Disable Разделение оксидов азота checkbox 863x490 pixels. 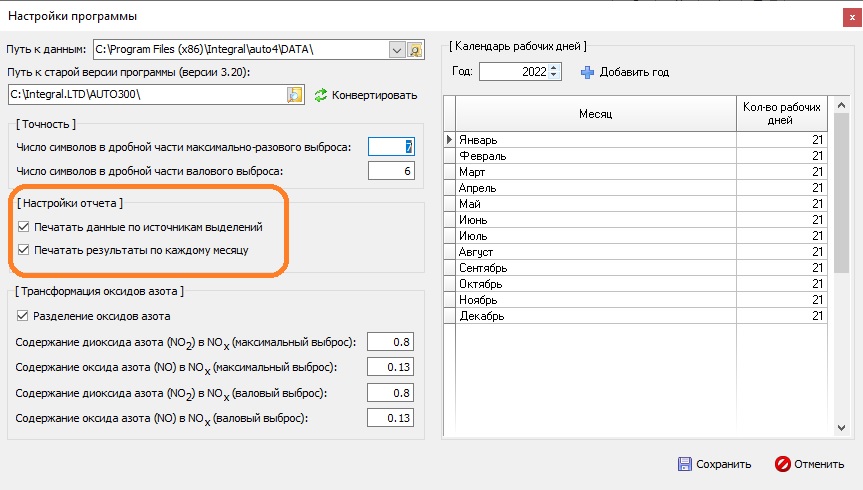click(24, 316)
